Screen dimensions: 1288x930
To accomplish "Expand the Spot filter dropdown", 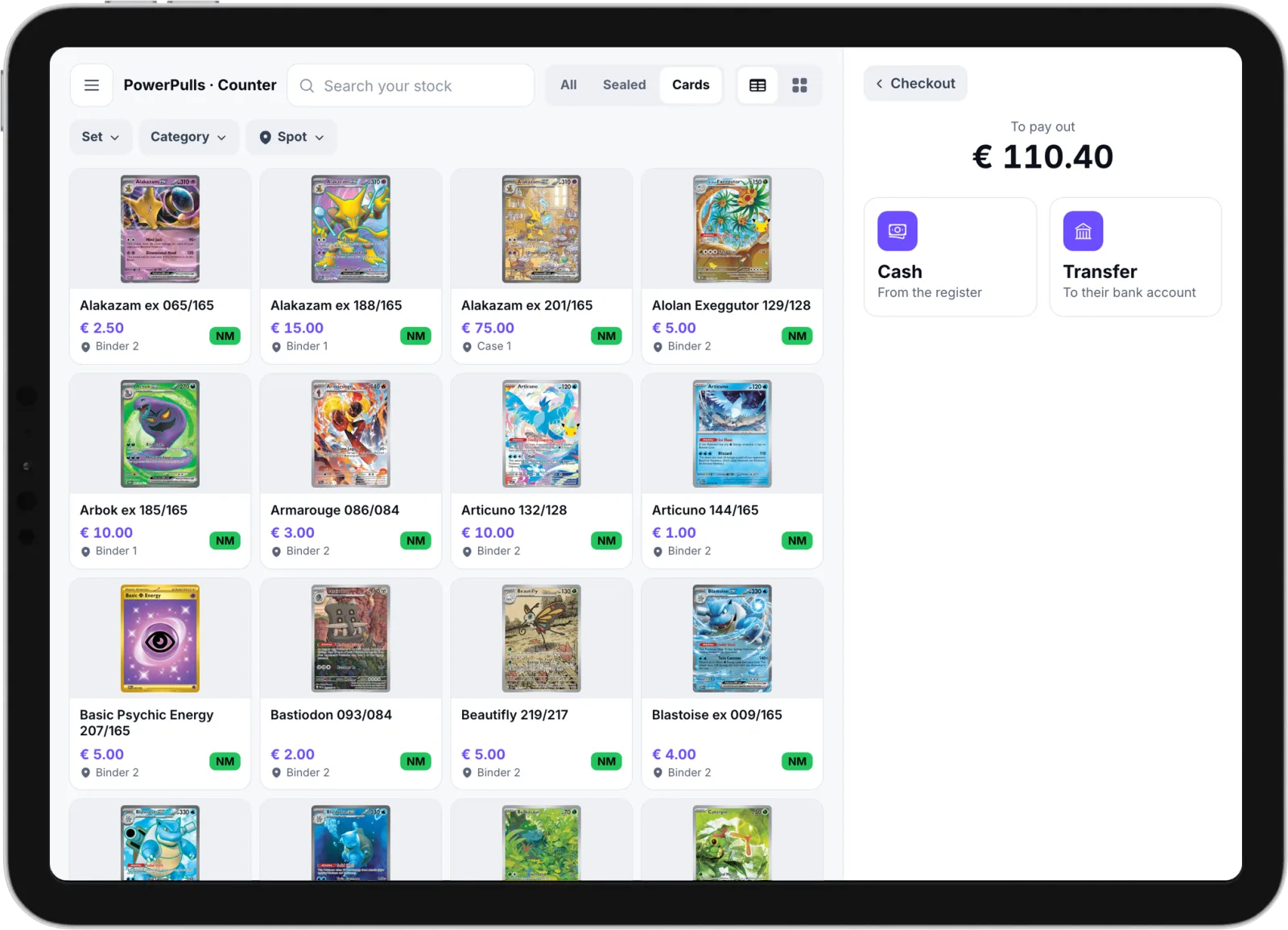I will click(x=291, y=137).
